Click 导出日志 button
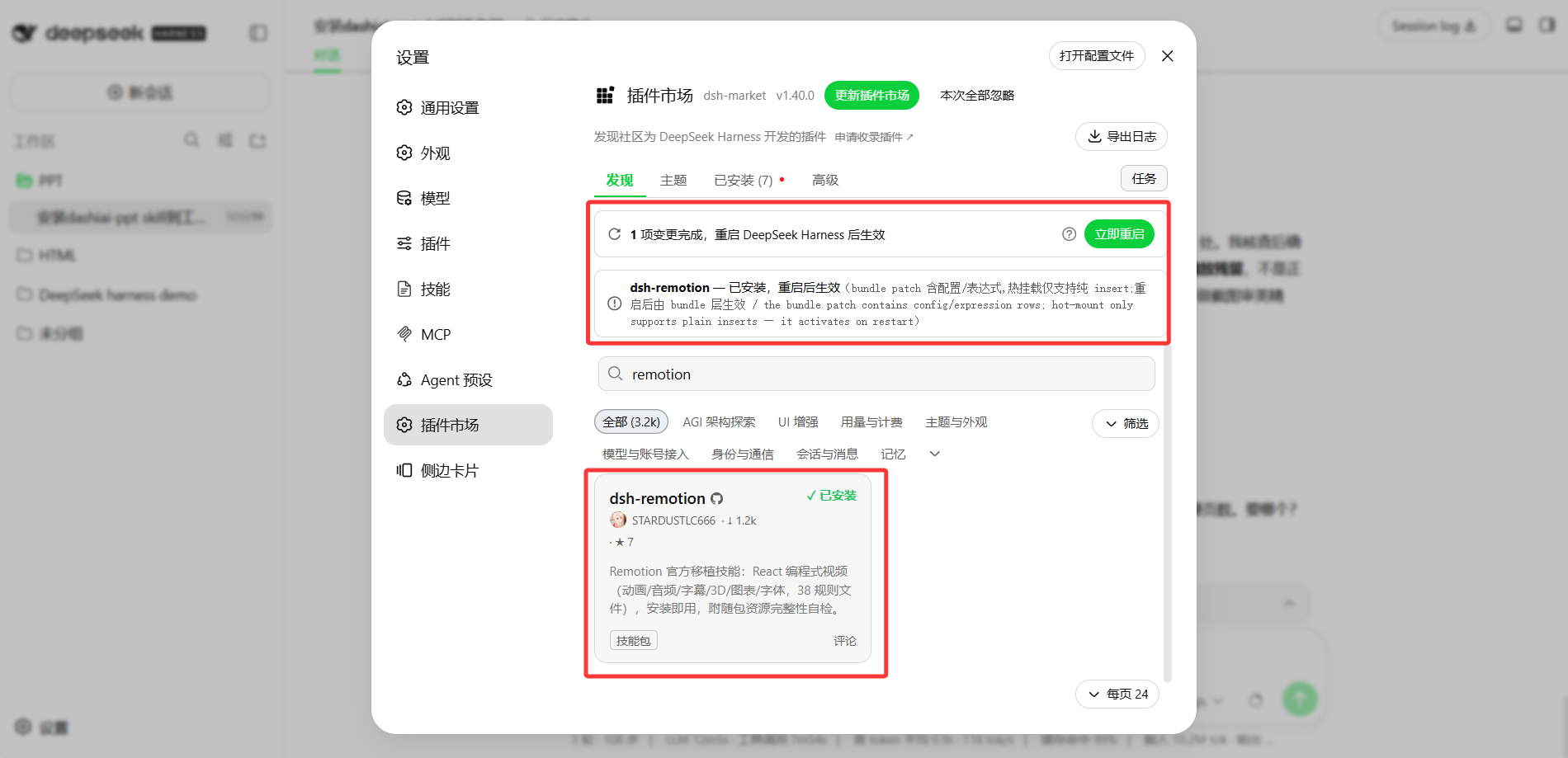The width and height of the screenshot is (1568, 758). pos(1122,137)
